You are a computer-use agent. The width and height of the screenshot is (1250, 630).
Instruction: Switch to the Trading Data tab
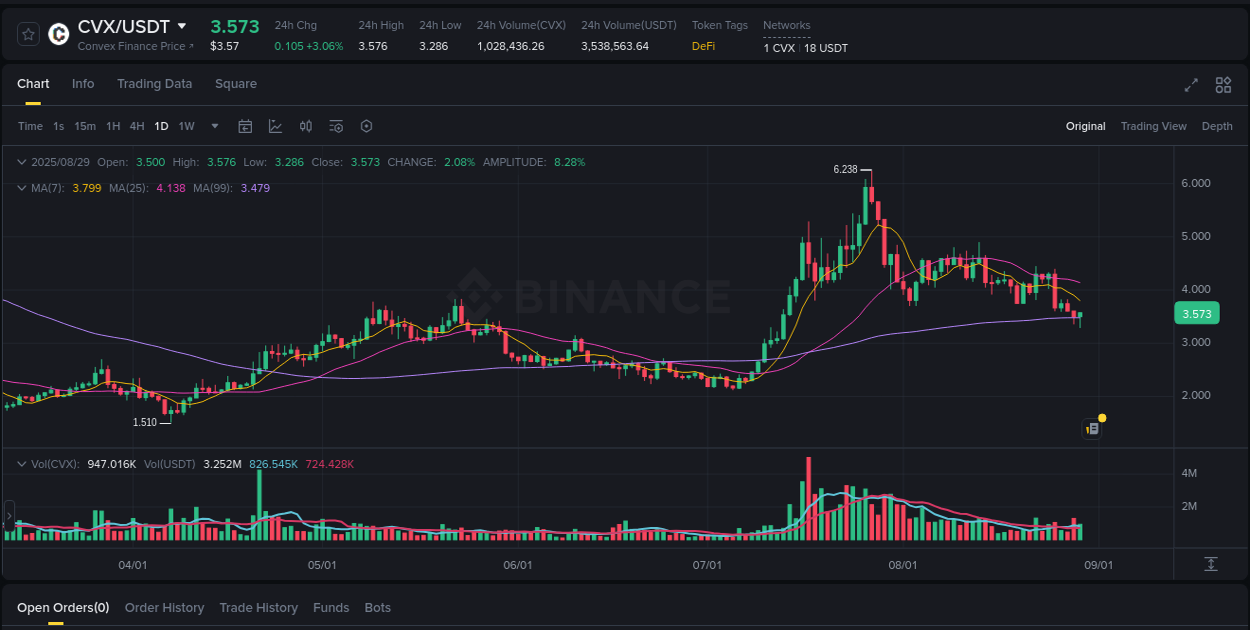click(x=154, y=84)
